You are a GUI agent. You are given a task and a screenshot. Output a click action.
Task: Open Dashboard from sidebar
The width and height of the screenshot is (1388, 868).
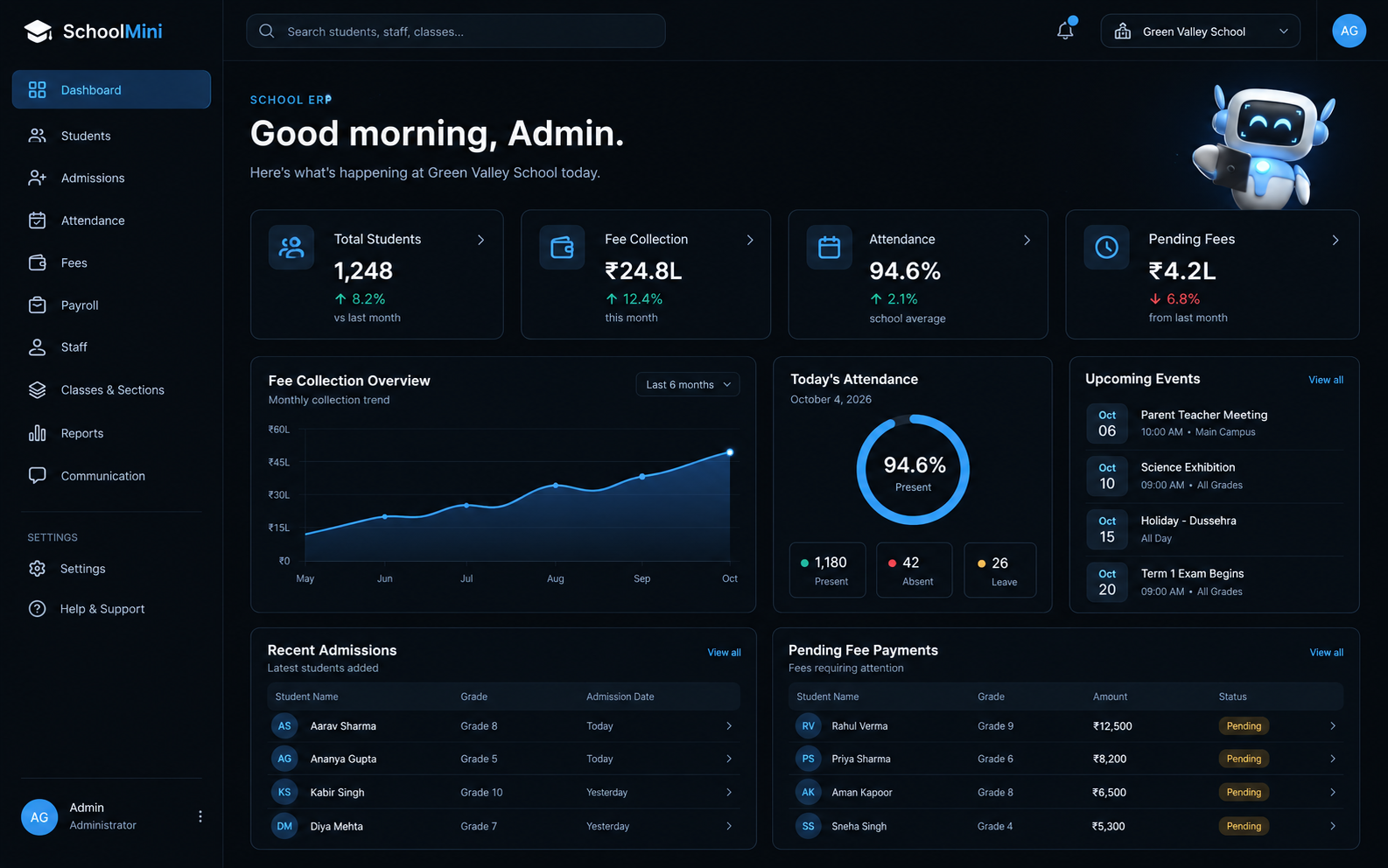[x=111, y=89]
